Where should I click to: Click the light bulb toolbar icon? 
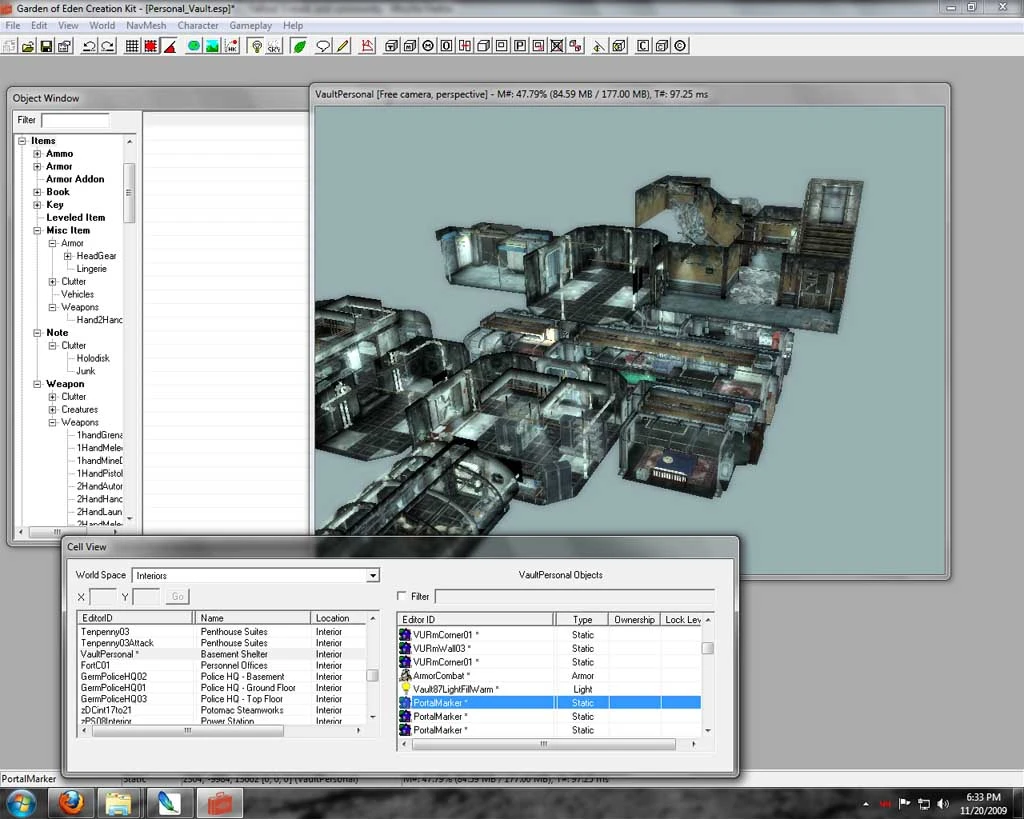(x=257, y=46)
